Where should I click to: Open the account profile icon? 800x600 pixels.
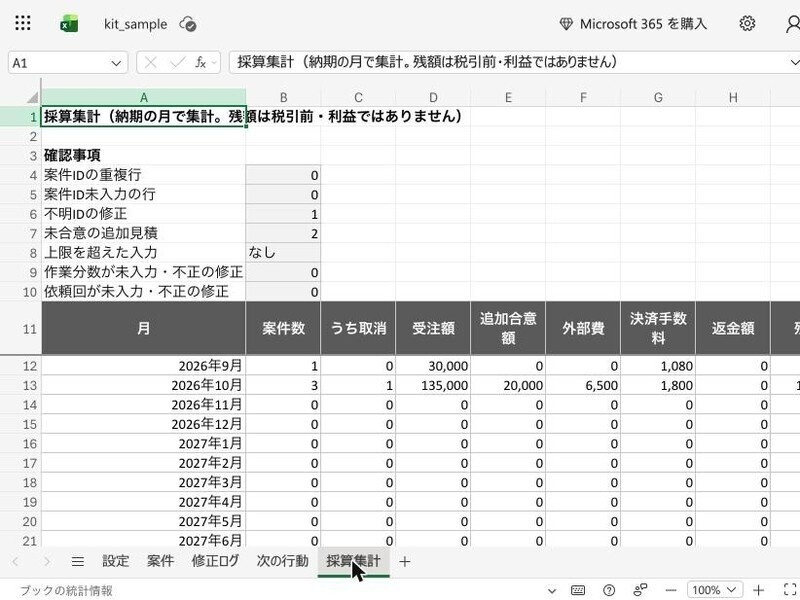(793, 23)
